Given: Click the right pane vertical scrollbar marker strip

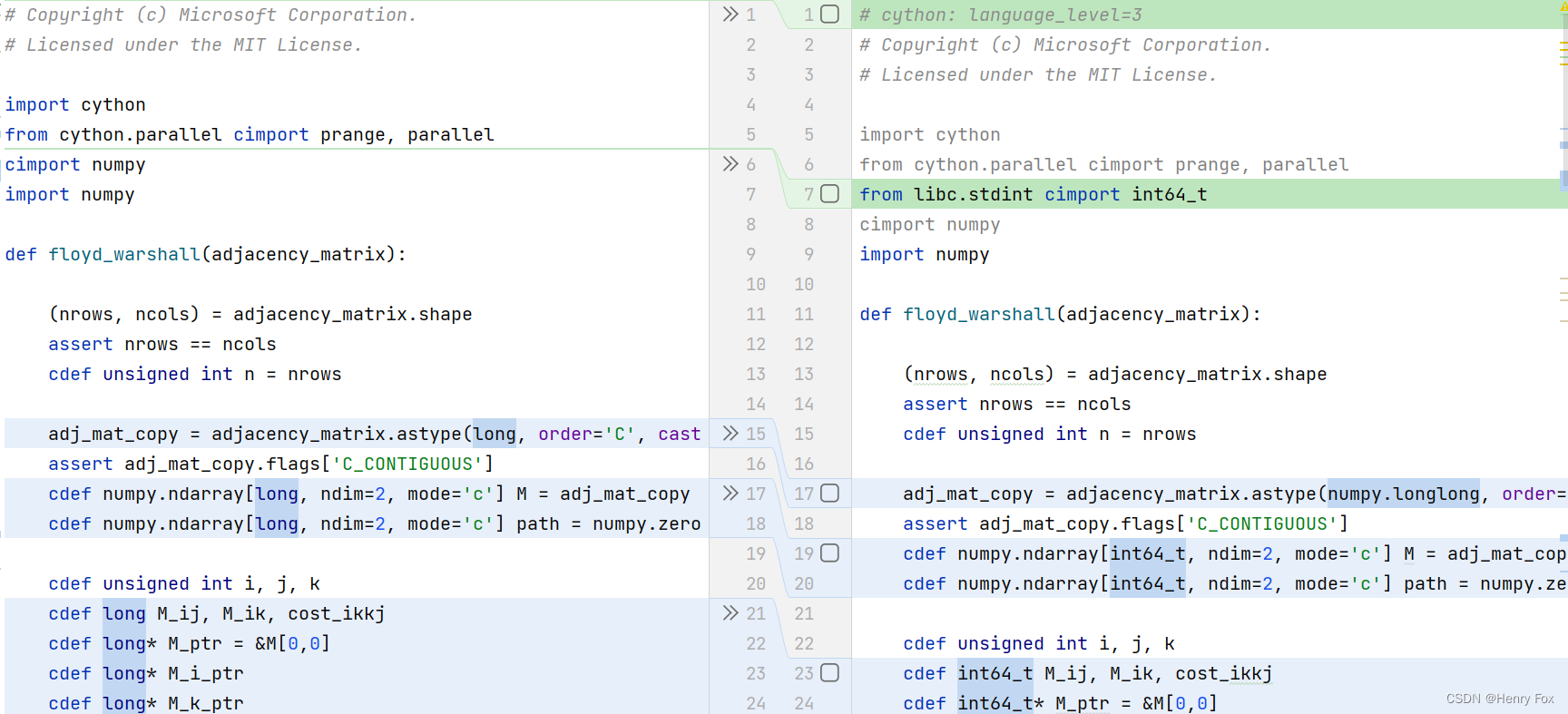Looking at the screenshot, I should click(1563, 357).
